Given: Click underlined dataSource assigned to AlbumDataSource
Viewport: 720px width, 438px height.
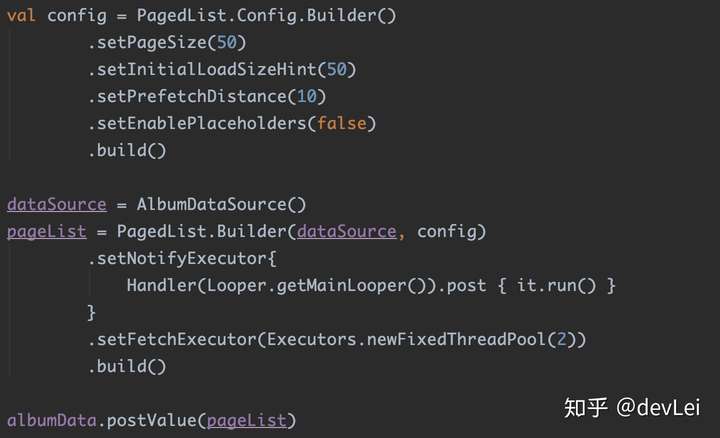Looking at the screenshot, I should point(56,205).
